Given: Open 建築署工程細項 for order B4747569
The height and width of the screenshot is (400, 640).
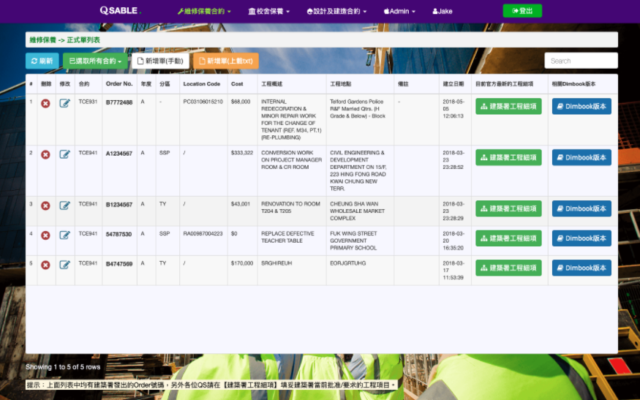Looking at the screenshot, I should point(509,268).
